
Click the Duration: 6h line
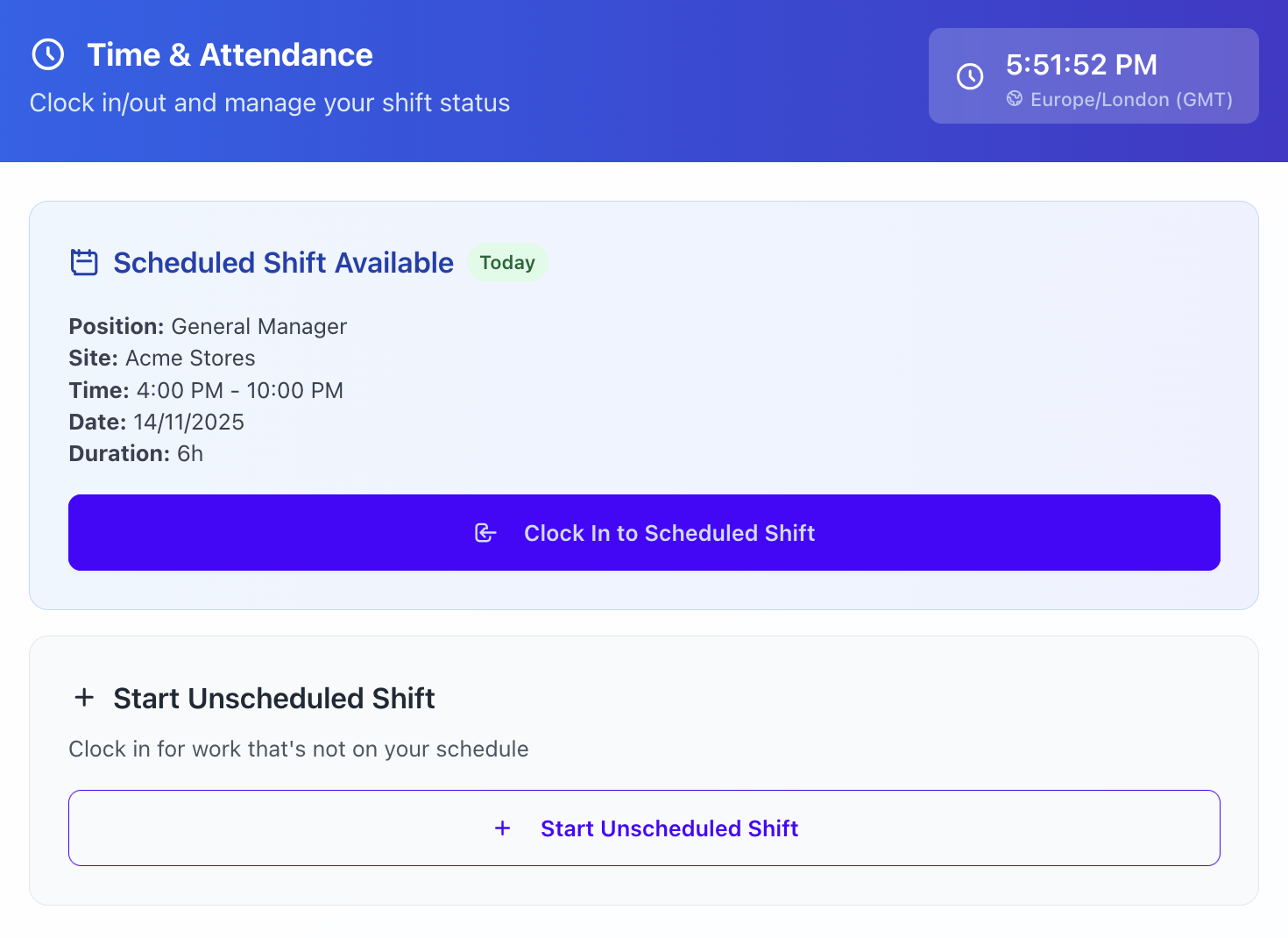pos(136,454)
